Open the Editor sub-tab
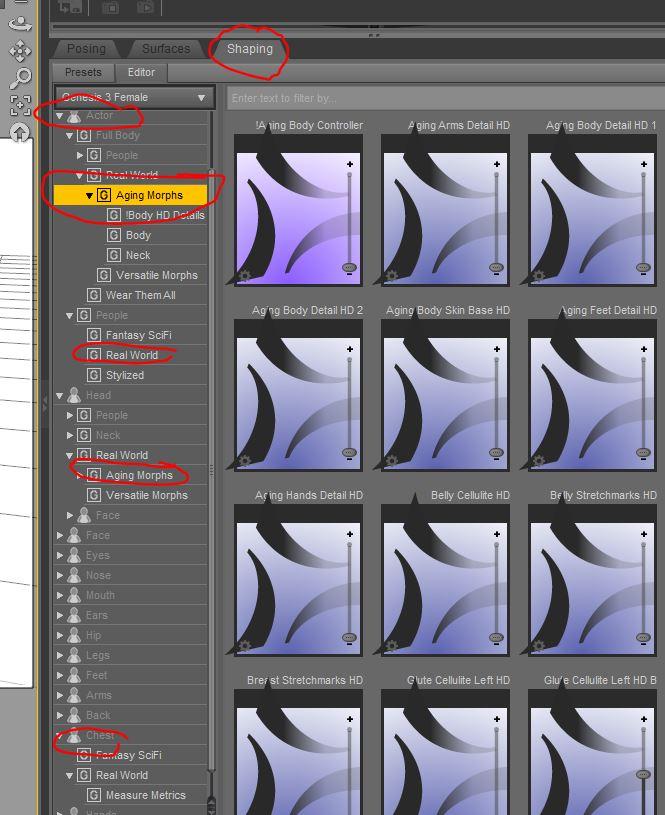665x815 pixels. point(141,72)
